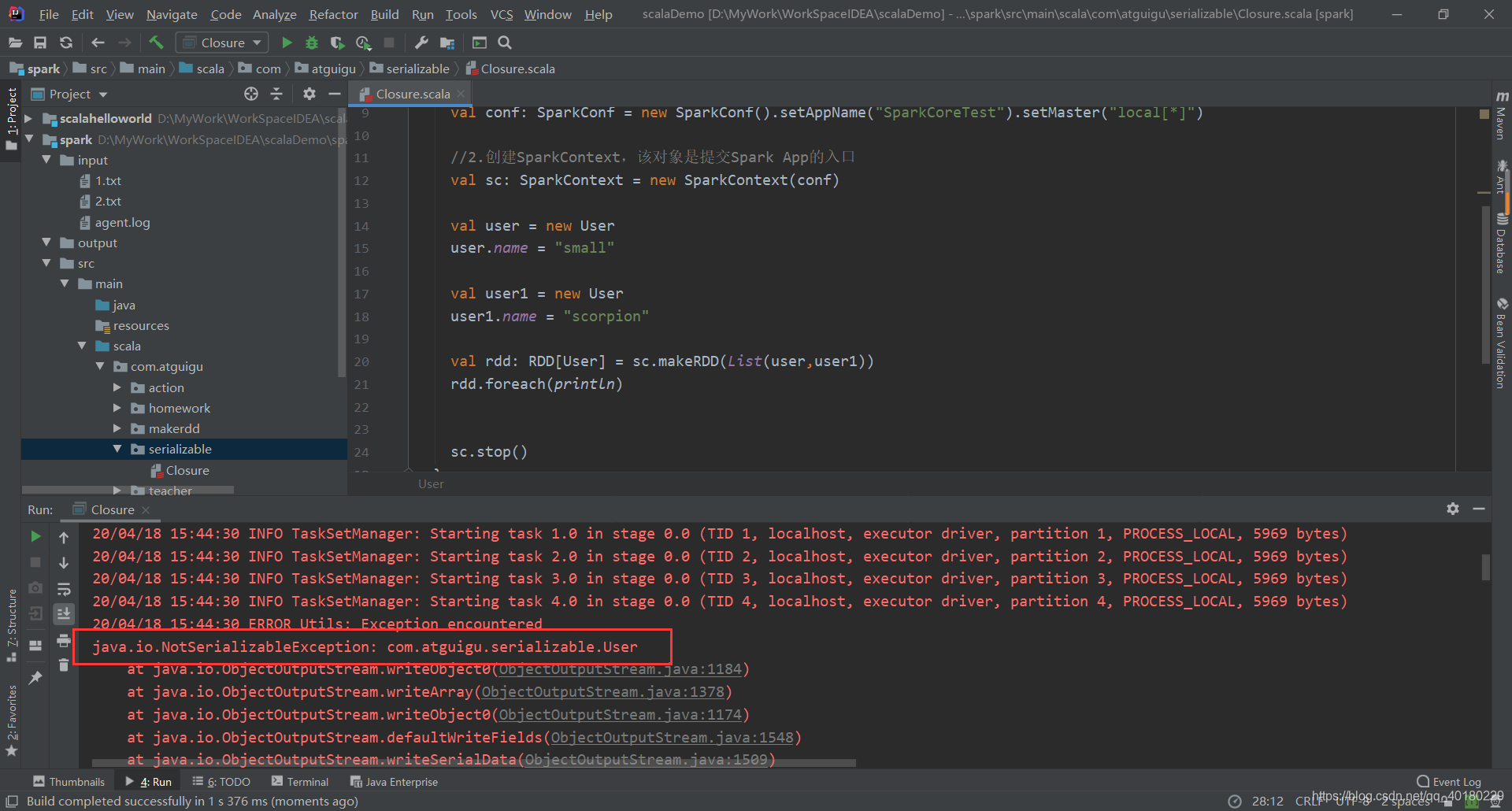Collapse the input folder
This screenshot has height=811, width=1512.
(46, 160)
